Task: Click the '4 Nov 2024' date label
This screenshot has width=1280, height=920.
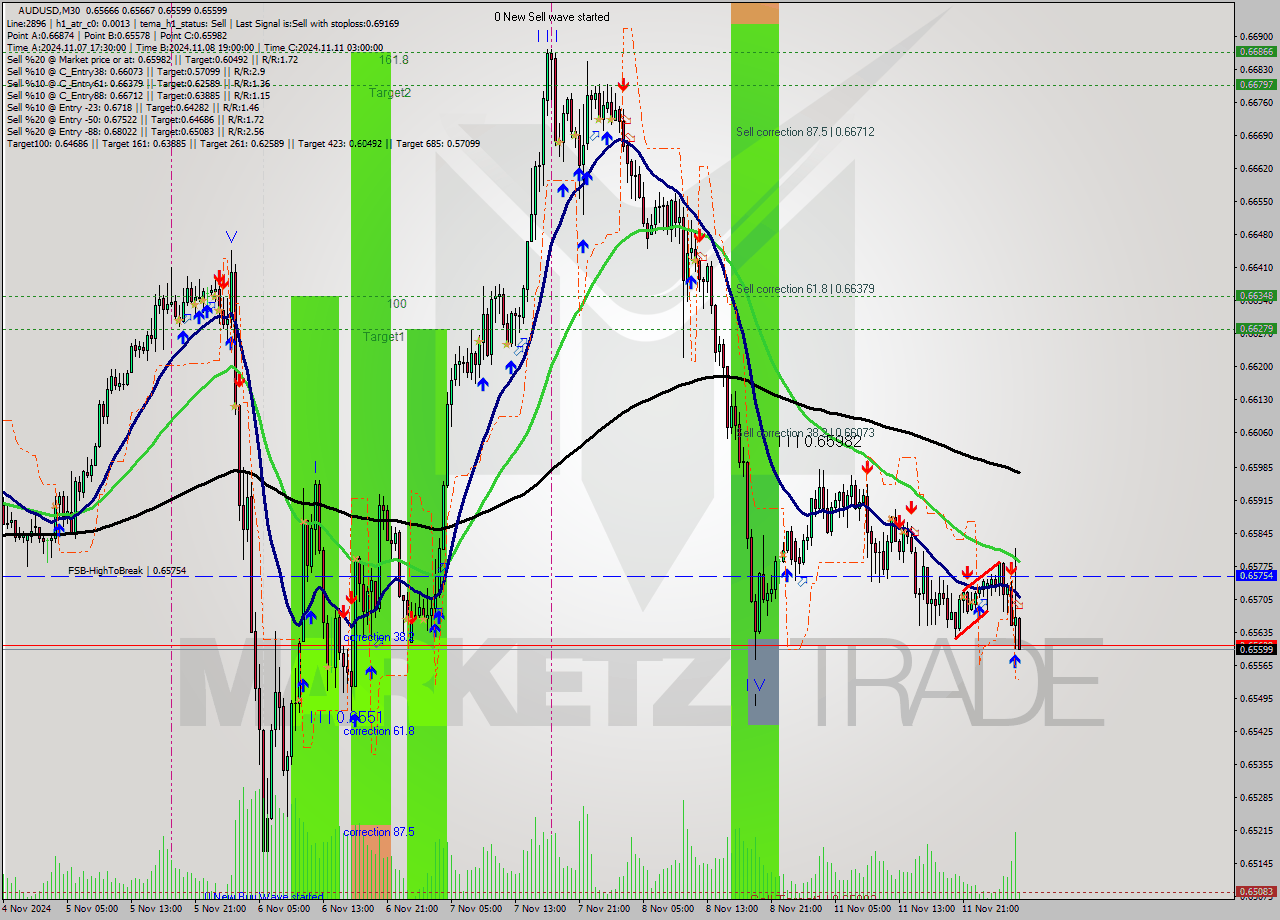Action: 25,909
